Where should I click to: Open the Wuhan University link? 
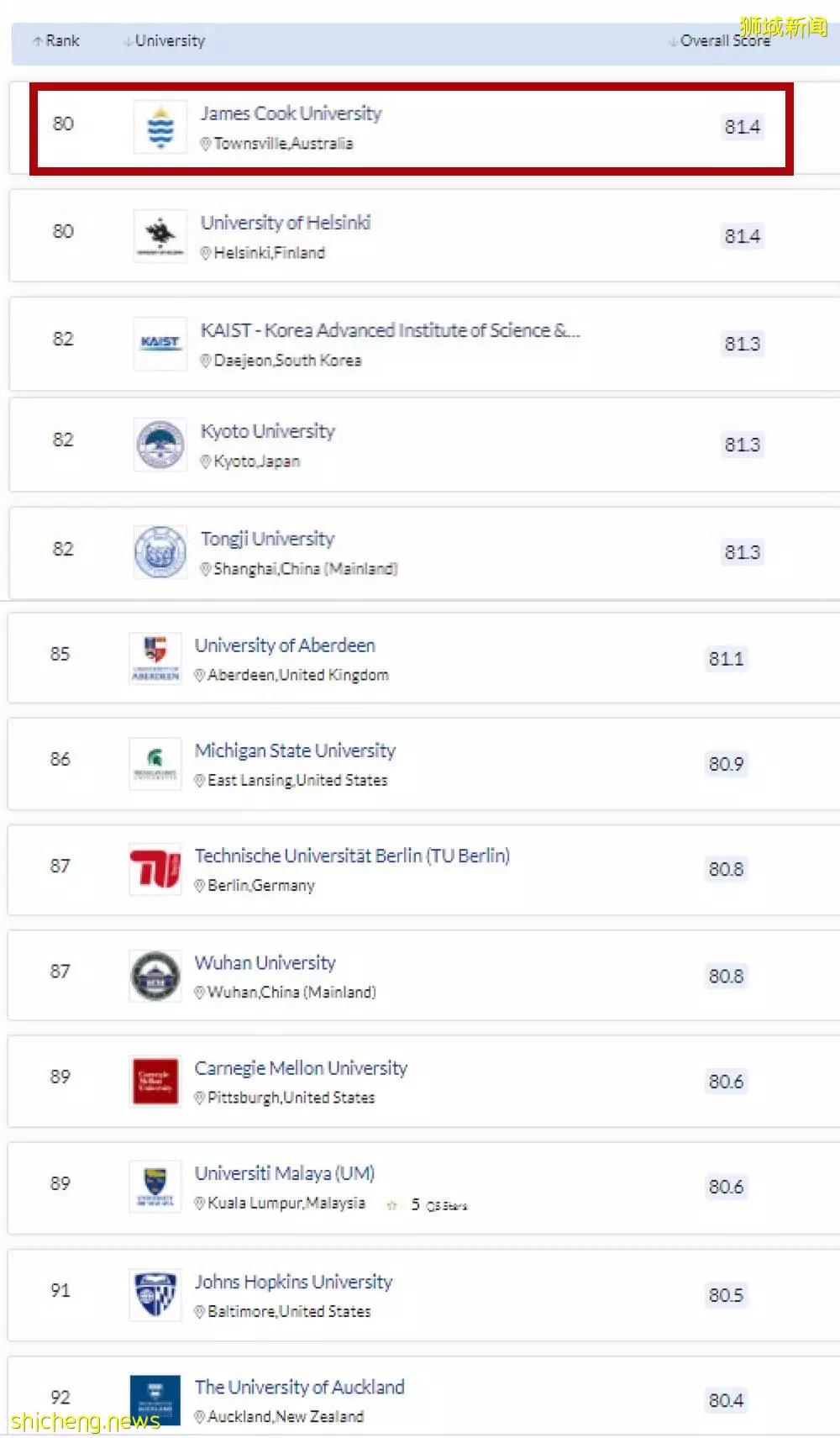265,962
